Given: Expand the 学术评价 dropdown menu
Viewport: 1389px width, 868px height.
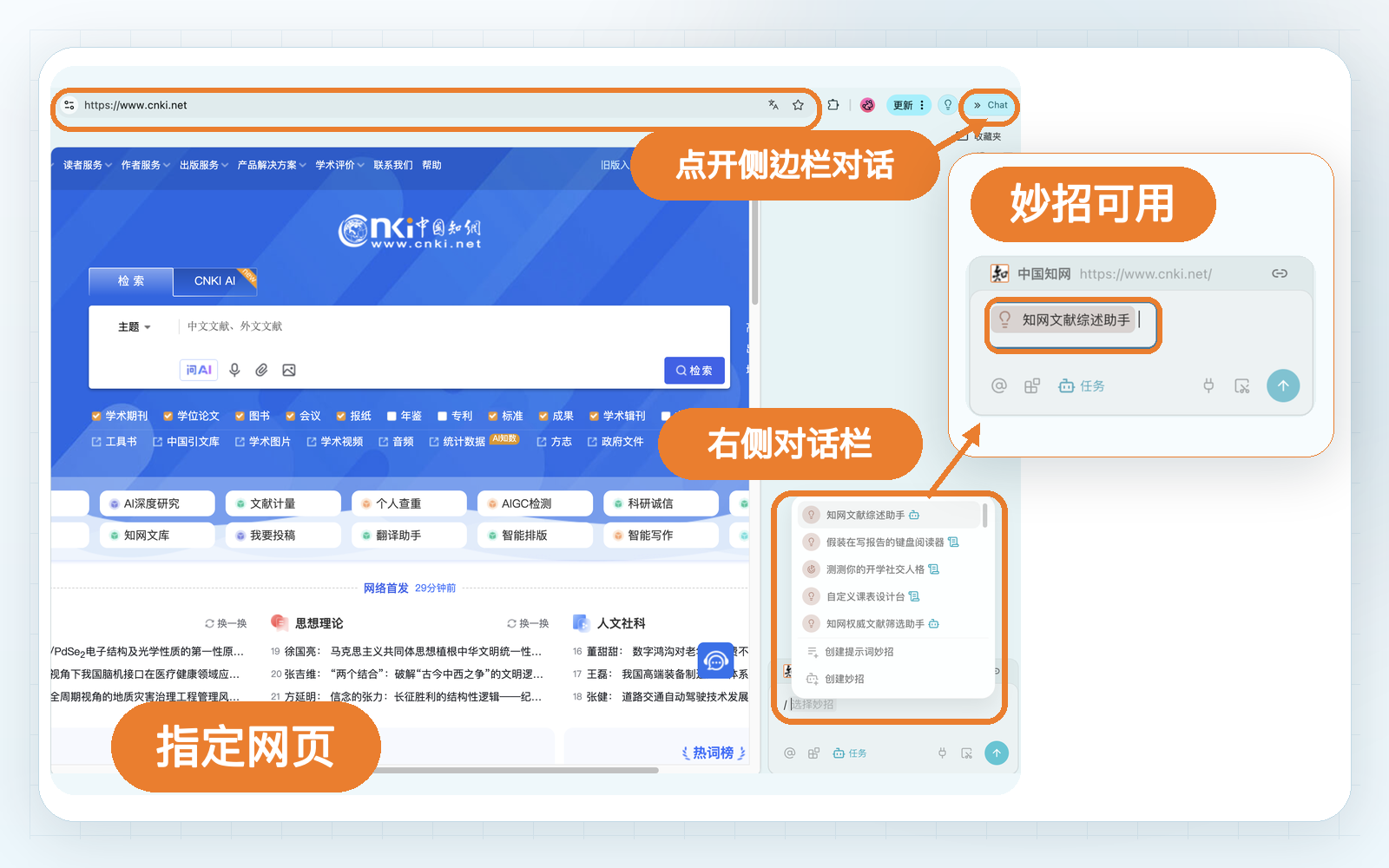Looking at the screenshot, I should pyautogui.click(x=339, y=165).
